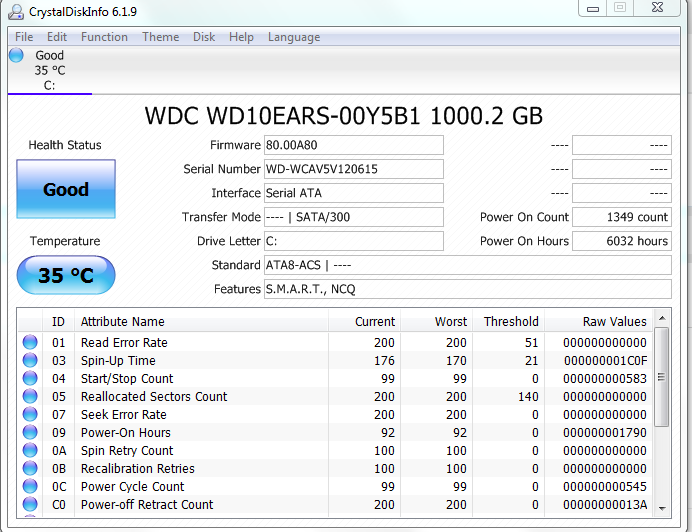Click the 35 °C temperature button
Viewport: 692px width, 532px height.
[66, 275]
